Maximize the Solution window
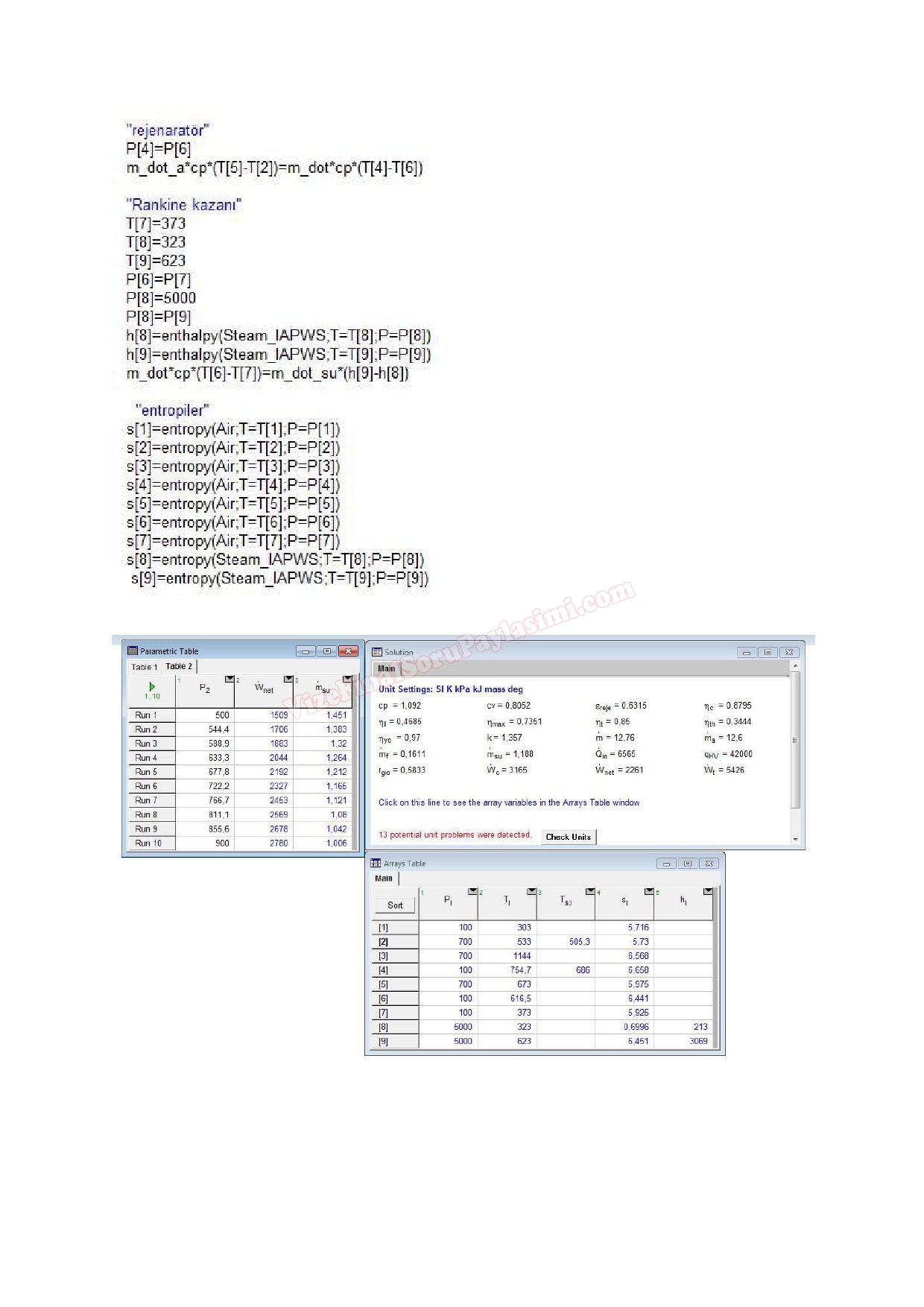Viewport: 924px width, 1307px height. 768,652
